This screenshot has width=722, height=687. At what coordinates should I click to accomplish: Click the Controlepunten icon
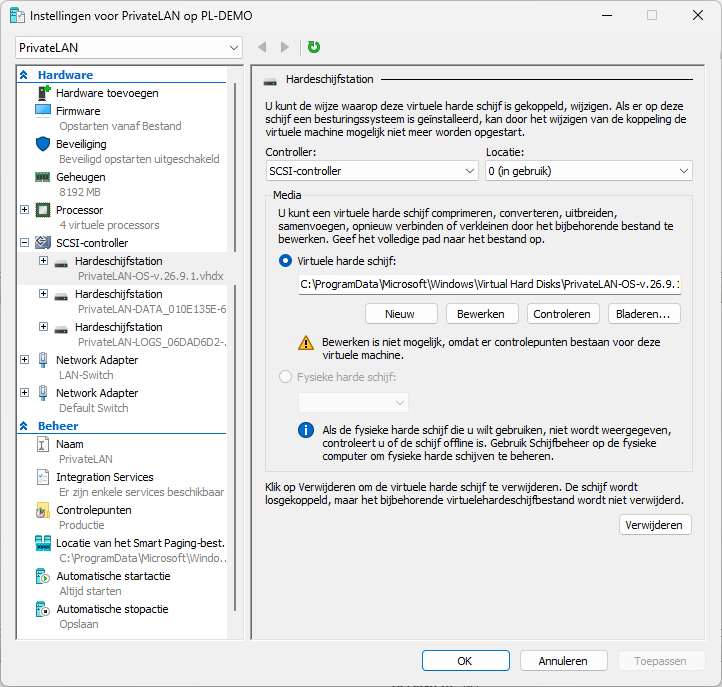43,510
